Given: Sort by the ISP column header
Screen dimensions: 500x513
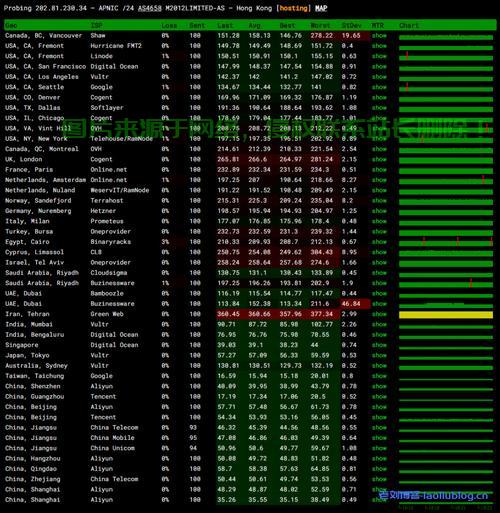Looking at the screenshot, I should tap(96, 25).
